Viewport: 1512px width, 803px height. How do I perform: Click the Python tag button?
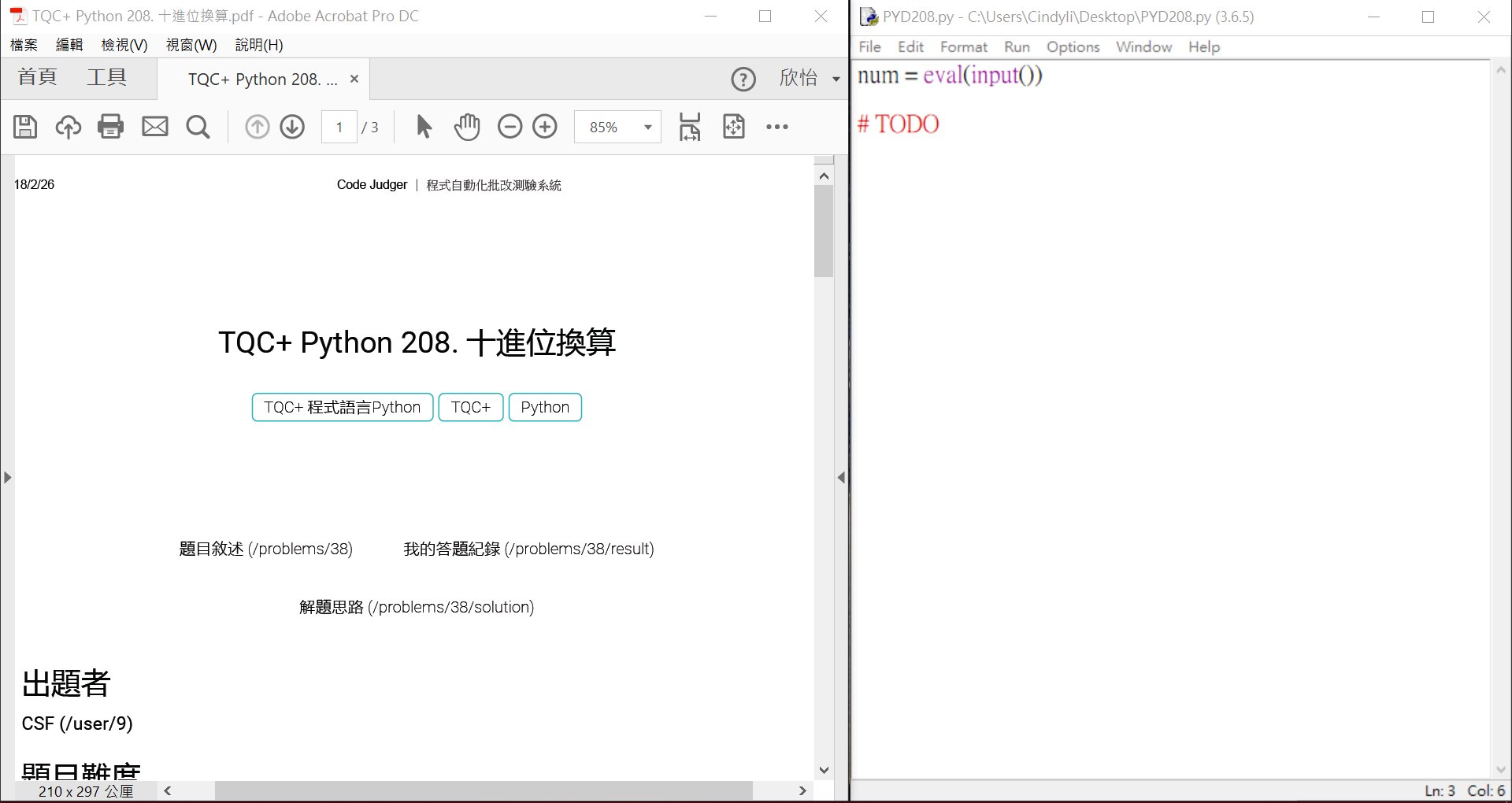(x=545, y=407)
